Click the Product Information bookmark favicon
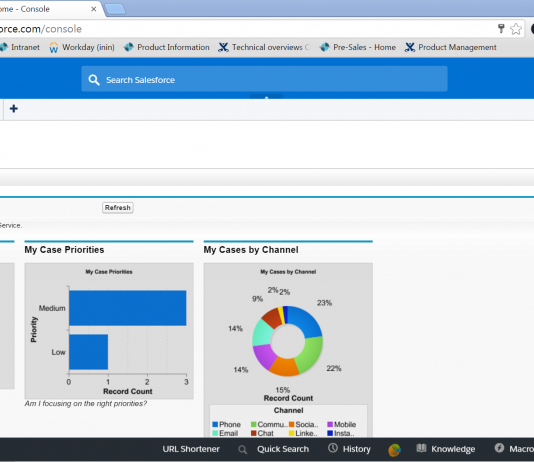The height and width of the screenshot is (462, 534). (129, 47)
